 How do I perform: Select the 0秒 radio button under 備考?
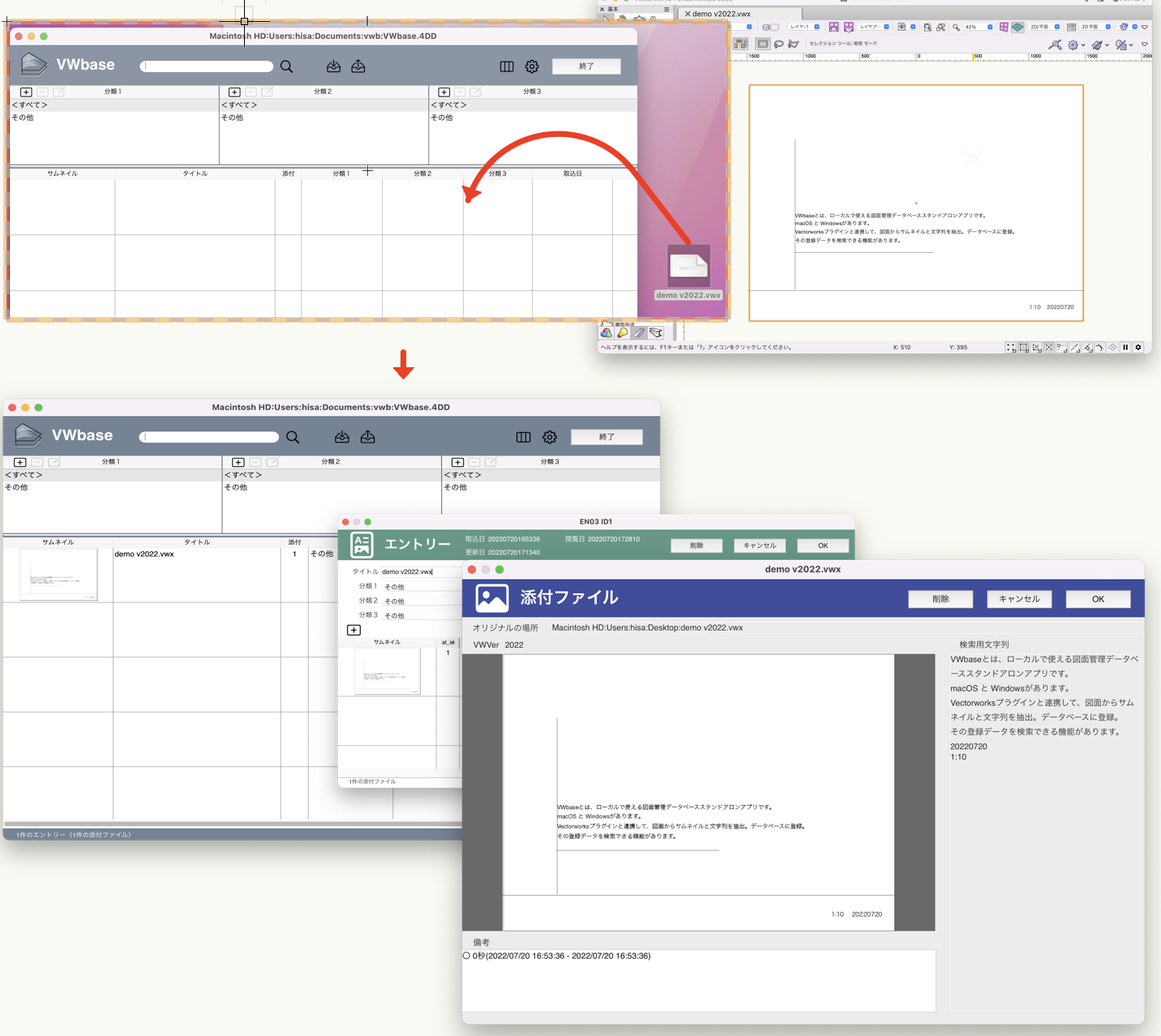click(x=467, y=956)
